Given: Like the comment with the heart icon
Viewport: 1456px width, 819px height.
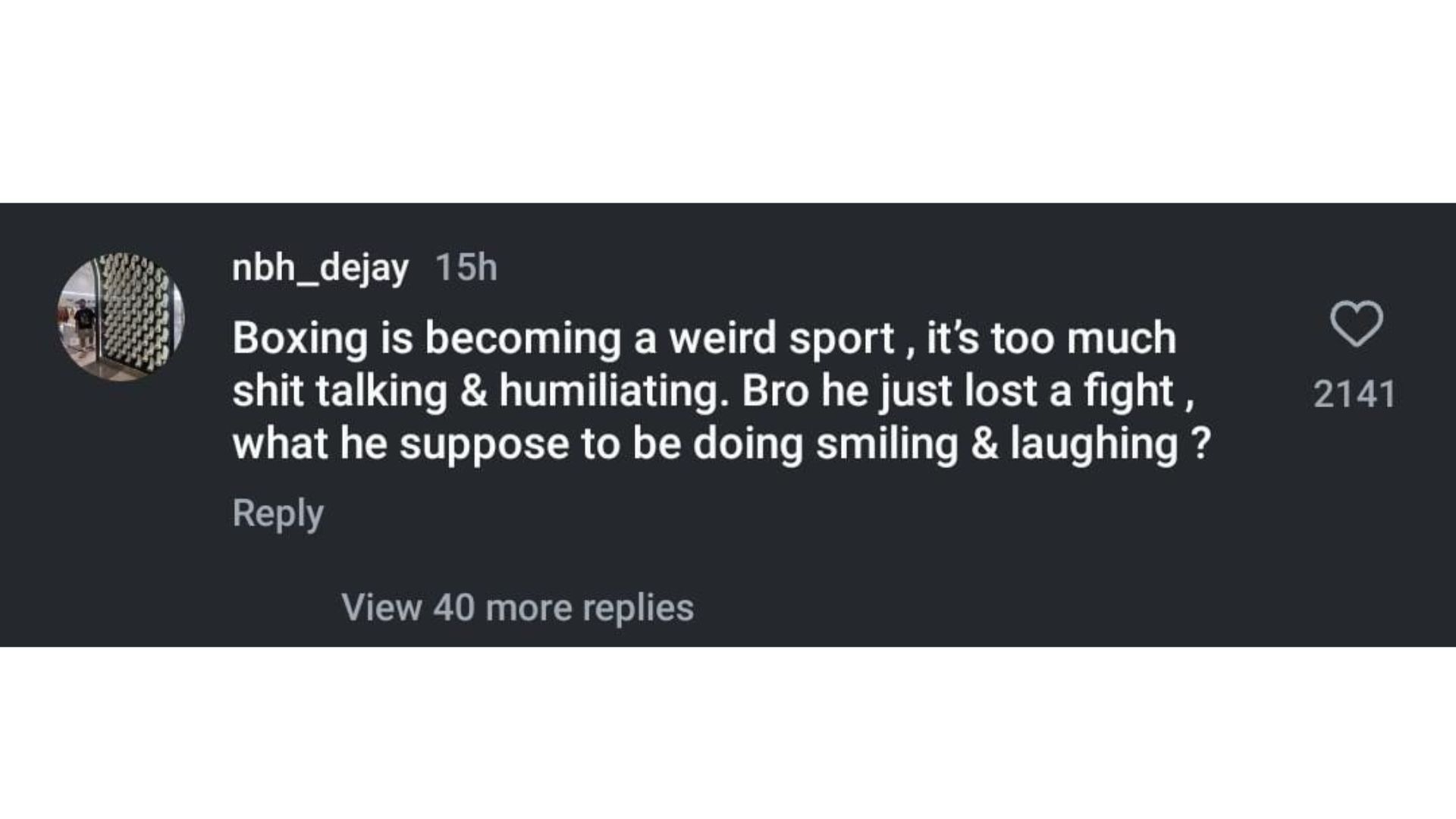Looking at the screenshot, I should click(1356, 325).
